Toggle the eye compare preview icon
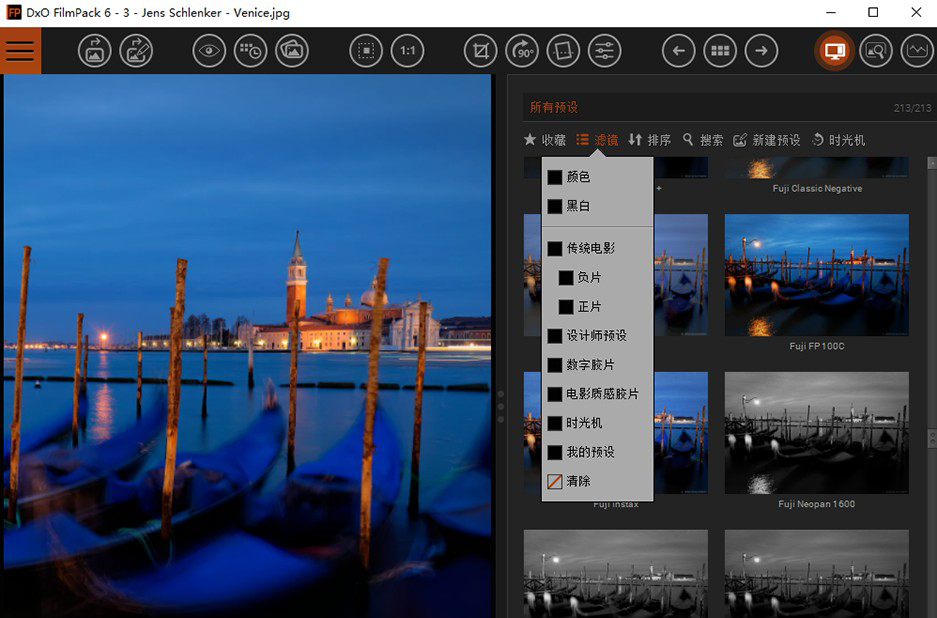 coord(209,51)
